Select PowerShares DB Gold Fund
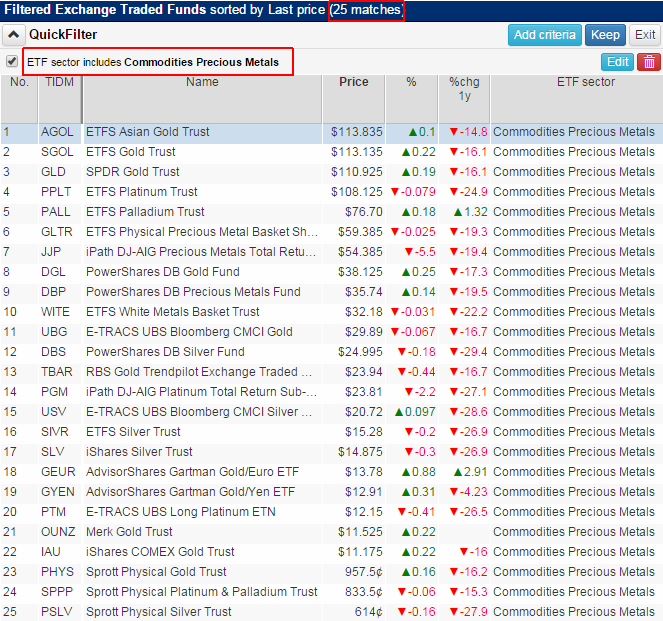The image size is (663, 621). [x=163, y=272]
